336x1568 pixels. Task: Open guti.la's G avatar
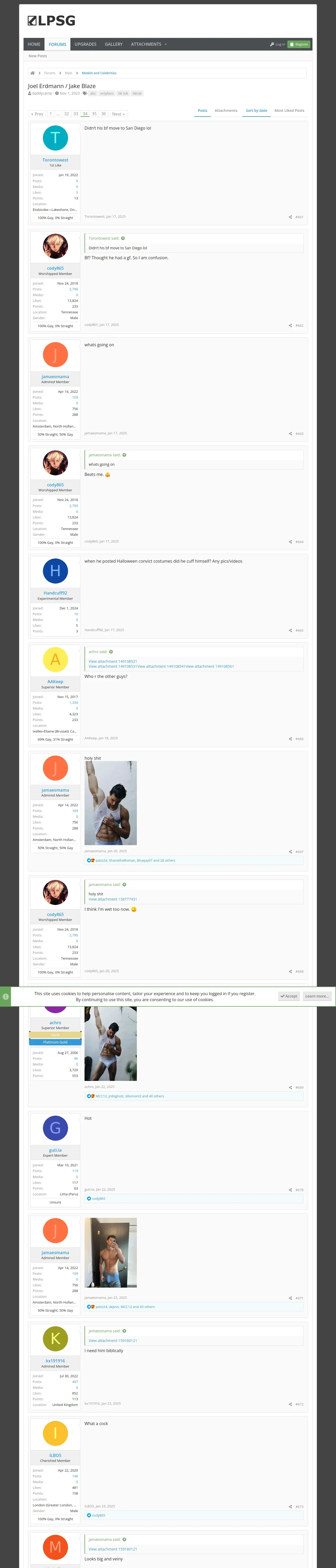pyautogui.click(x=55, y=1128)
